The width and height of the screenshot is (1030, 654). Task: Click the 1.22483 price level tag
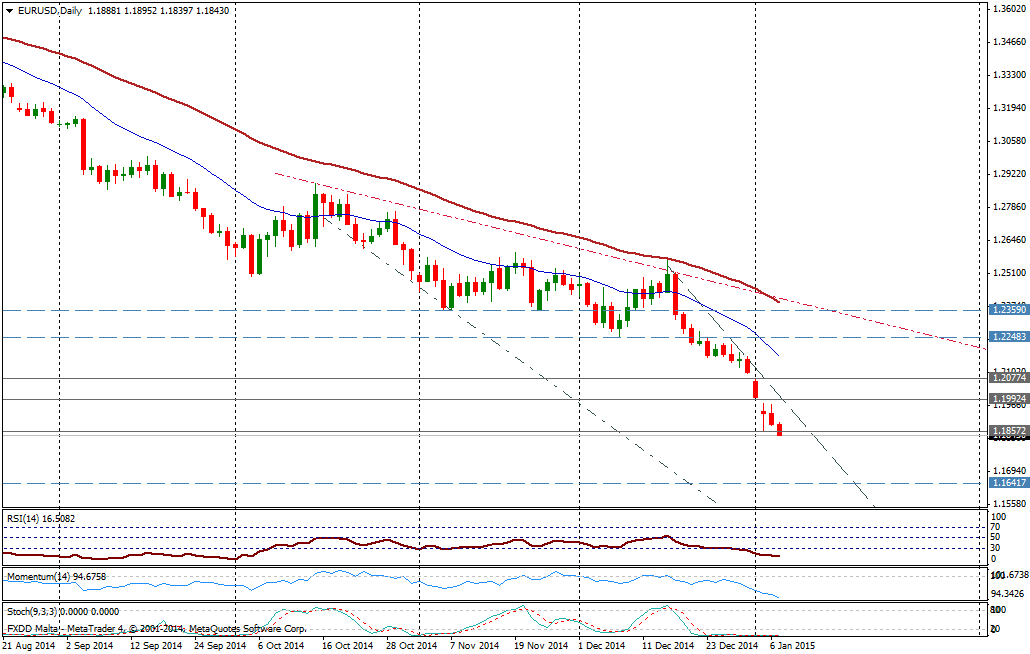1008,337
